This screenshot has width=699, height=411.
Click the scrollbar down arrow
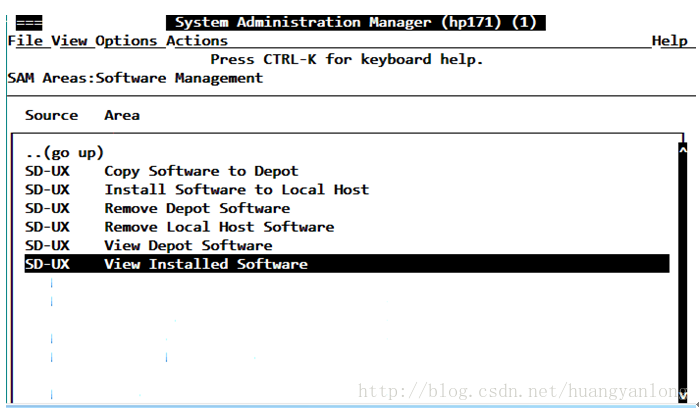683,395
